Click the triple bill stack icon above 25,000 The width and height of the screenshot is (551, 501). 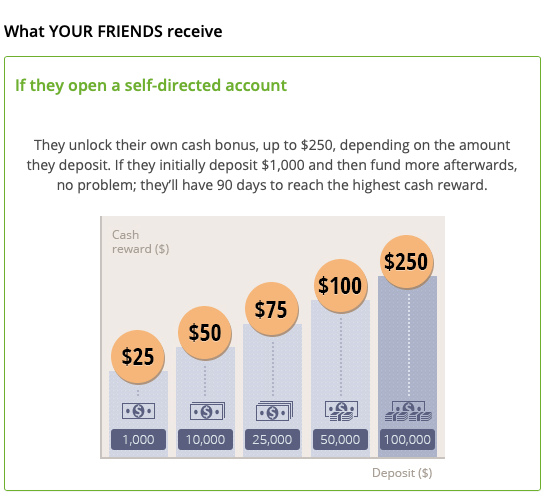274,411
